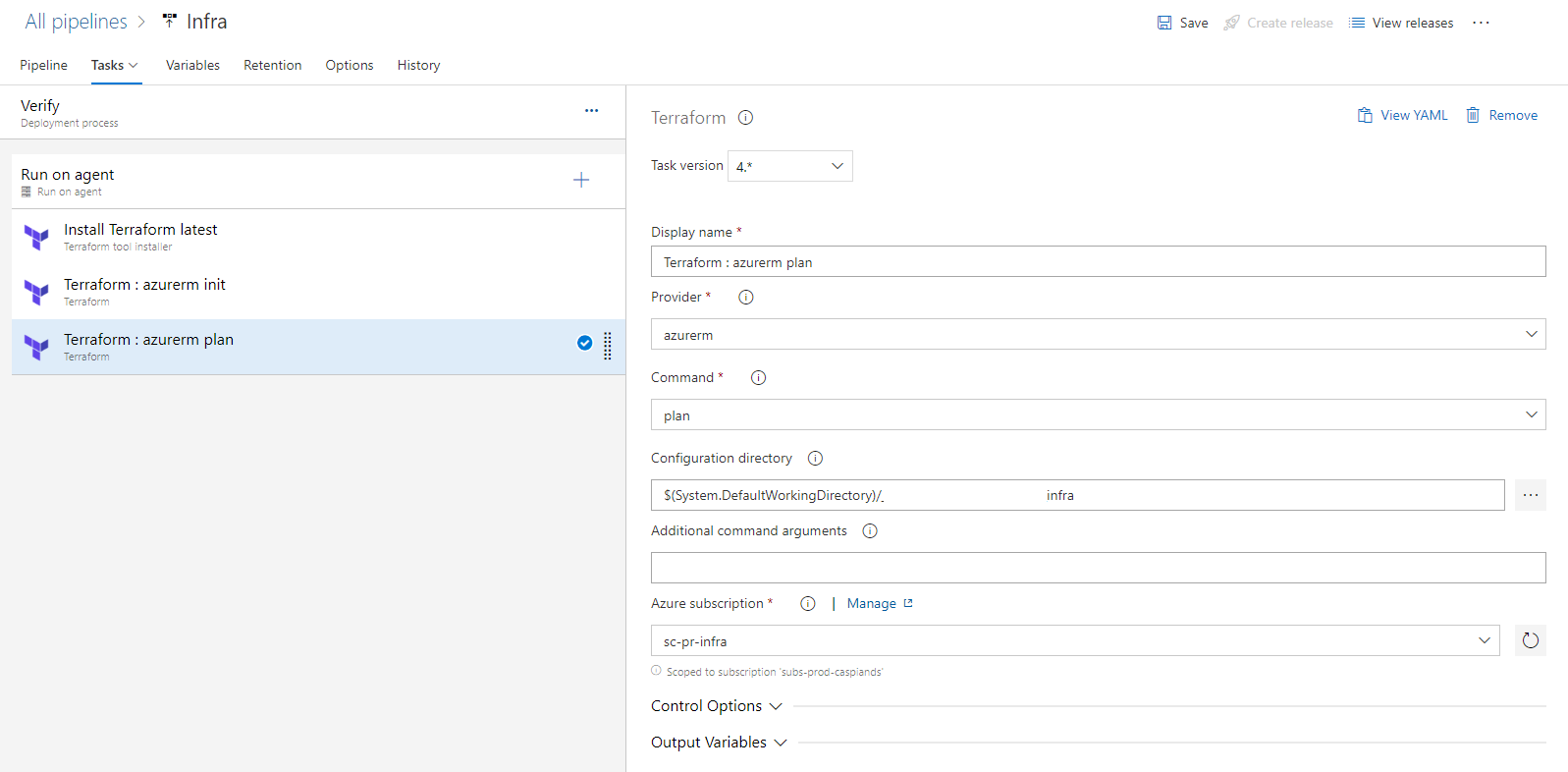
Task: Click the All pipelines breadcrumb link
Action: (76, 22)
